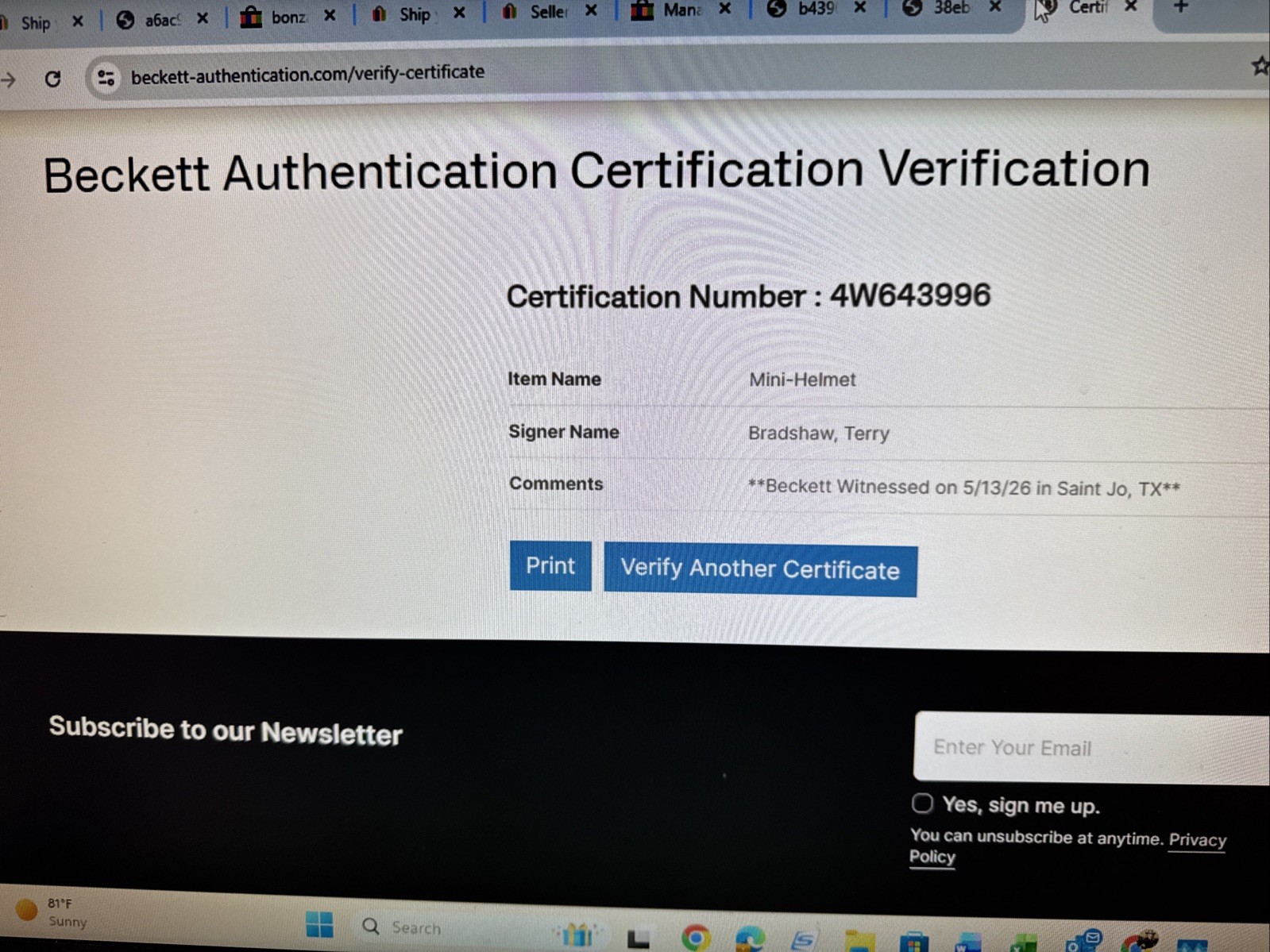1270x952 pixels.
Task: Click the gift search highlight icon
Action: 578,935
